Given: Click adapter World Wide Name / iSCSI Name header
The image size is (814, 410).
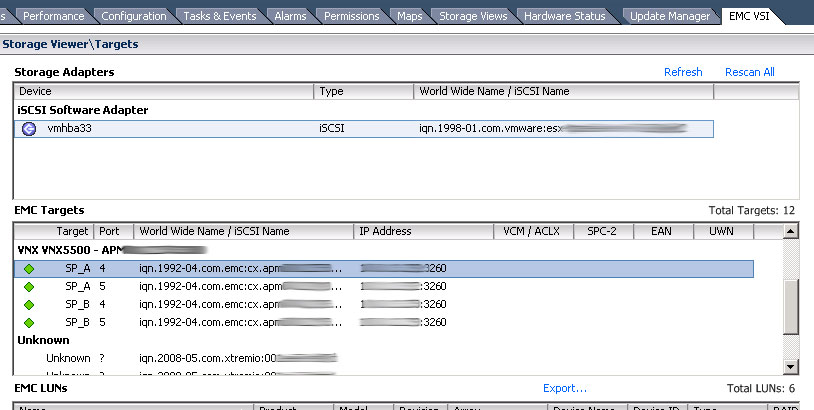Looking at the screenshot, I should click(x=564, y=91).
